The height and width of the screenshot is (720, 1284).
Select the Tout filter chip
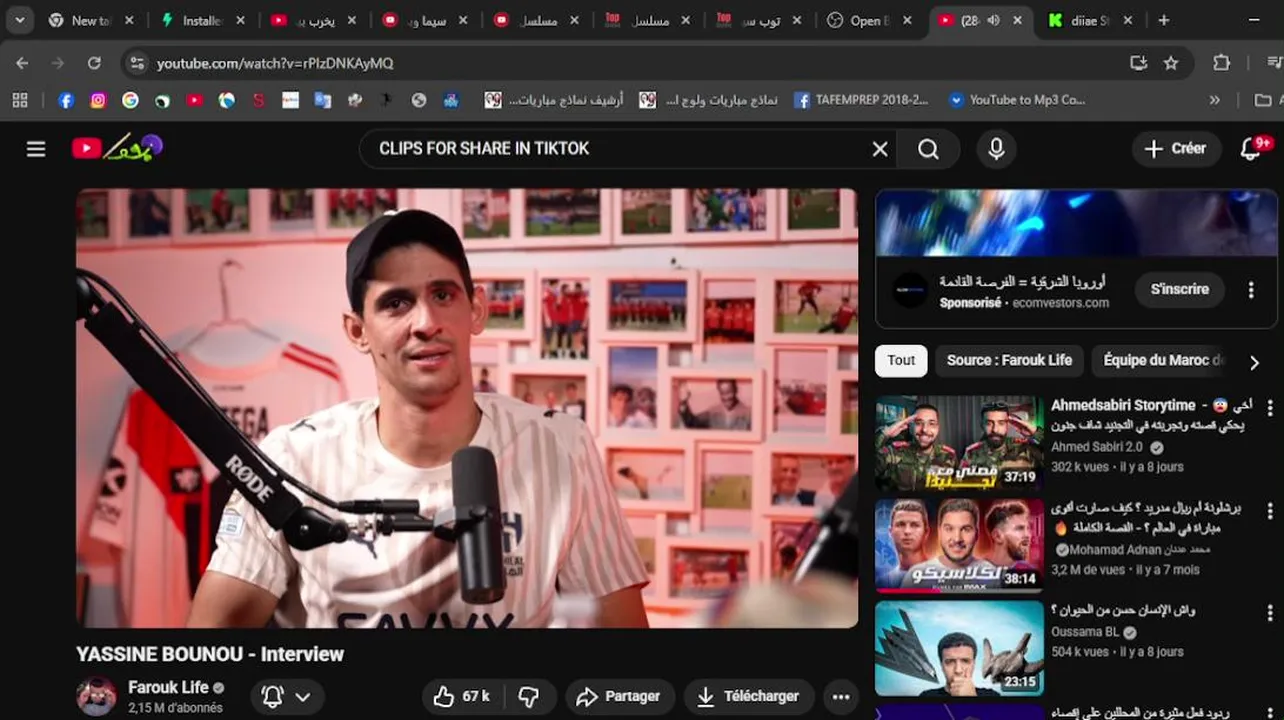coord(901,361)
